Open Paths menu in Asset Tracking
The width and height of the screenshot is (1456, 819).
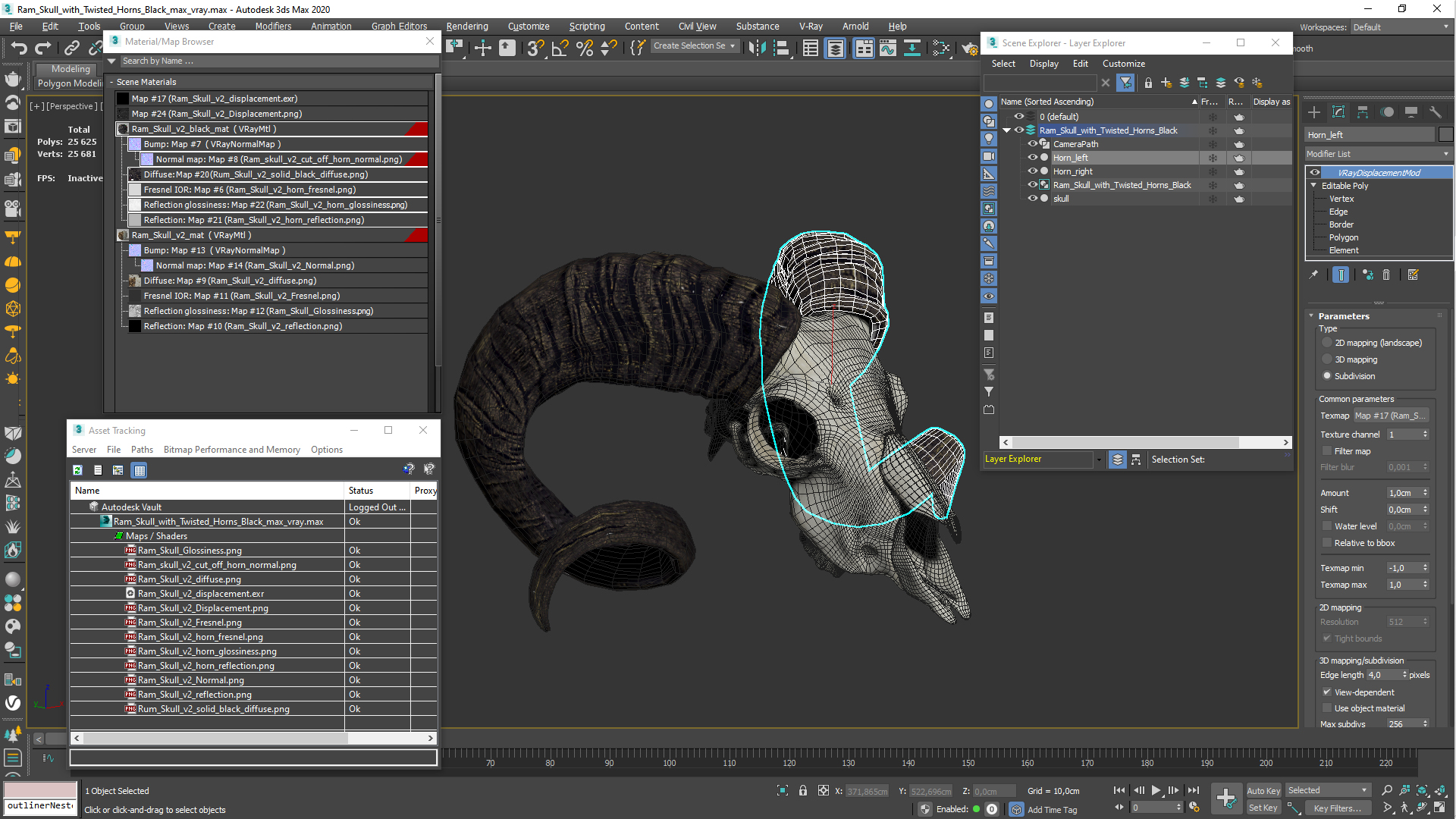142,450
